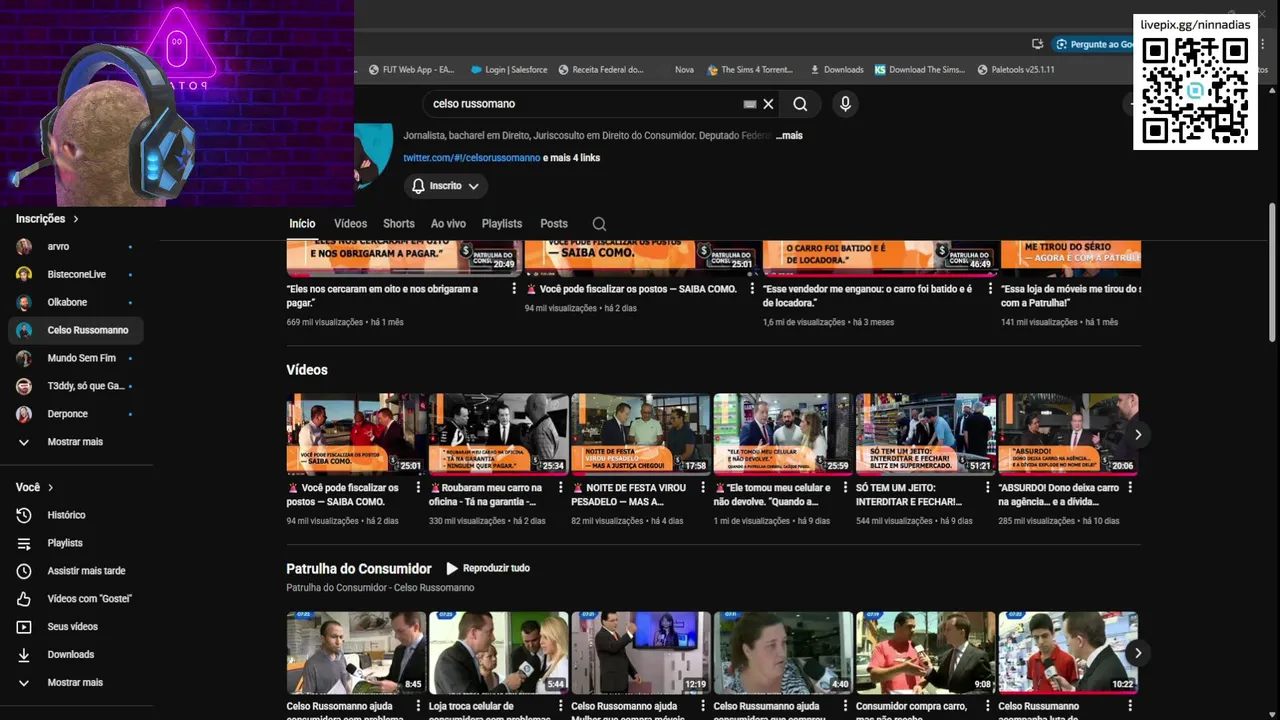
Task: Open options for "NOITE DE FESTA VIROU" video
Action: point(702,488)
